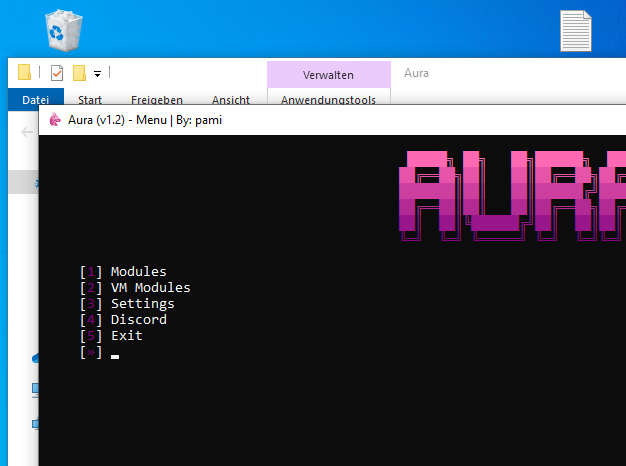Click the Verwalten contextual tab header
626x466 pixels.
point(328,74)
